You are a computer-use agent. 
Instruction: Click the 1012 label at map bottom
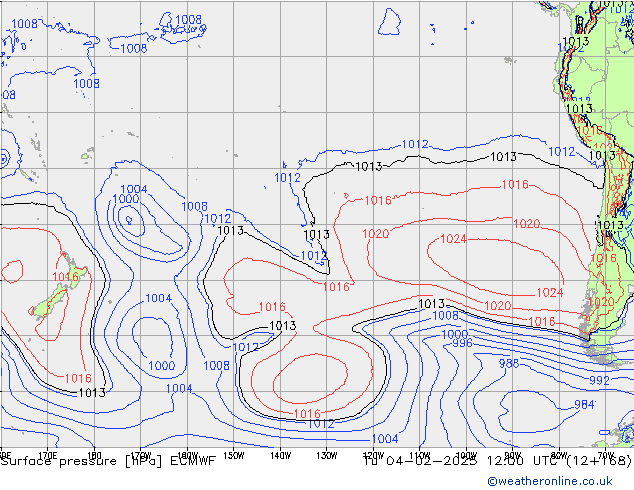pos(320,424)
